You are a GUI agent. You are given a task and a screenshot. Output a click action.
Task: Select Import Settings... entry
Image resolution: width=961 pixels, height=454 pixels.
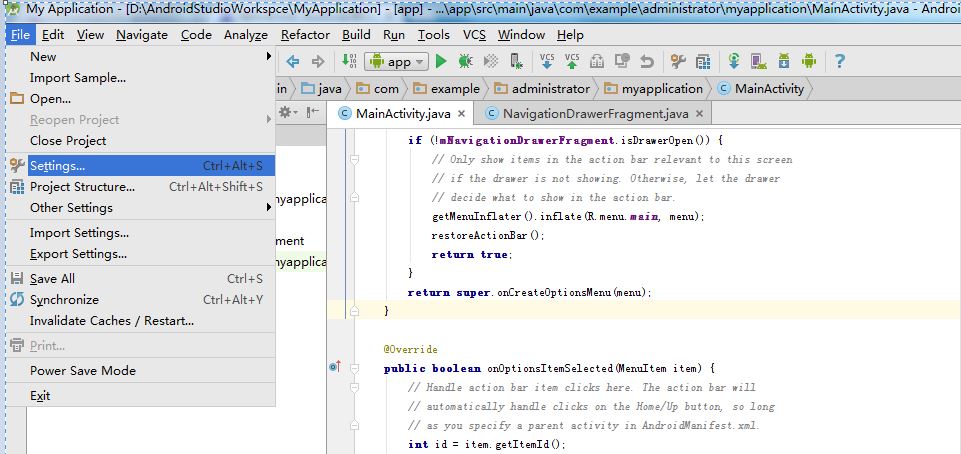[x=140, y=233]
